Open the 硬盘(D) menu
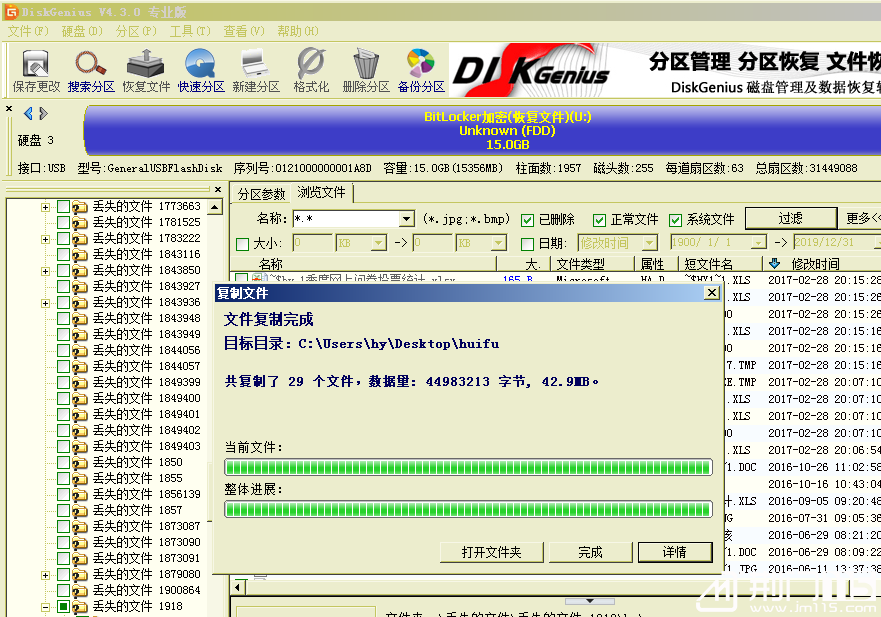The width and height of the screenshot is (881, 617). (x=82, y=31)
